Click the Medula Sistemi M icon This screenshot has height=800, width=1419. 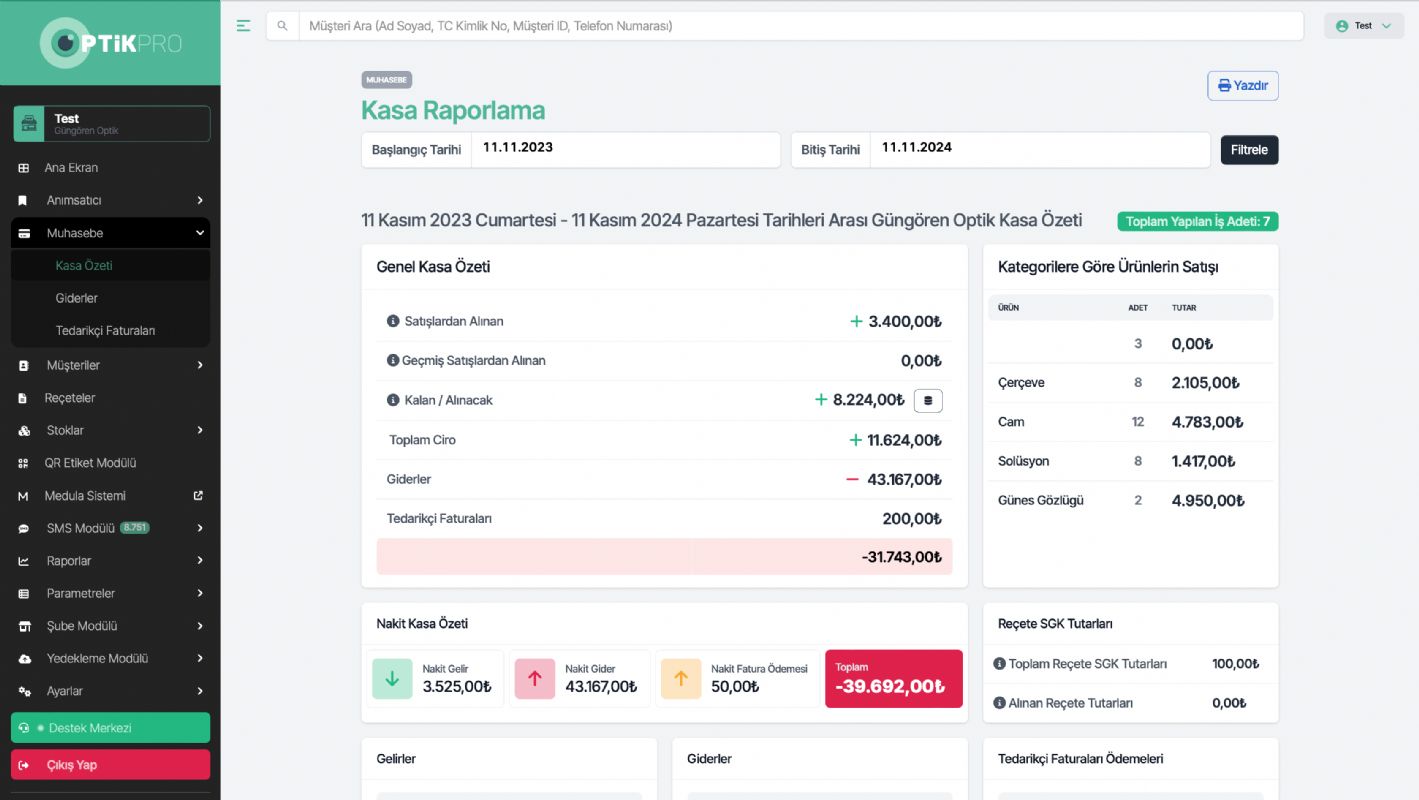pos(23,496)
